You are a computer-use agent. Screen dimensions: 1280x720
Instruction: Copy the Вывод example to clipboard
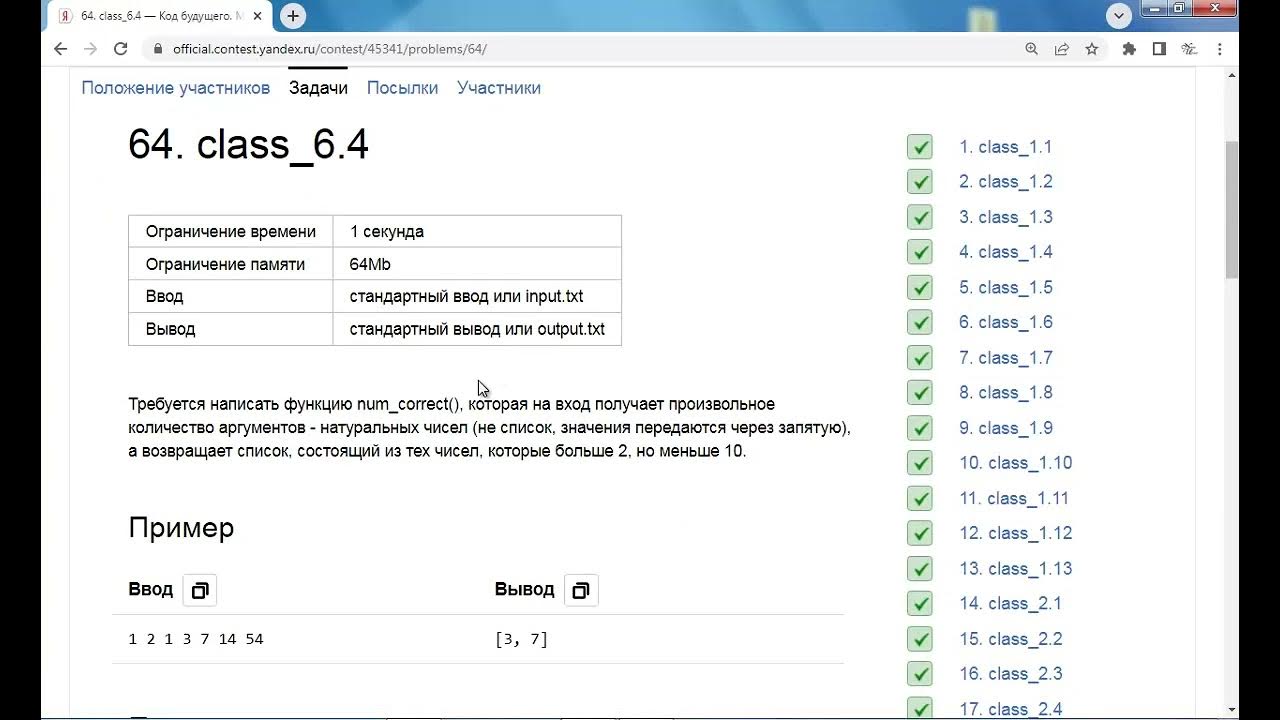581,590
